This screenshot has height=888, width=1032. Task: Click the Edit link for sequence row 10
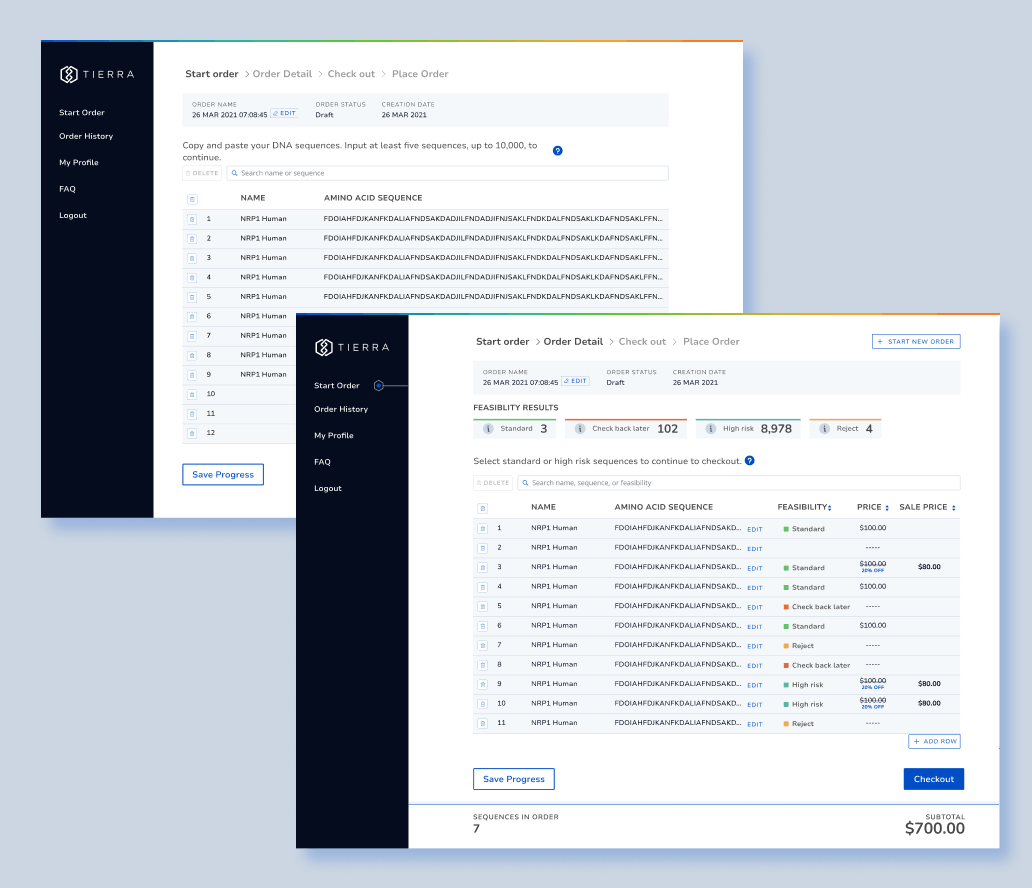(x=755, y=704)
